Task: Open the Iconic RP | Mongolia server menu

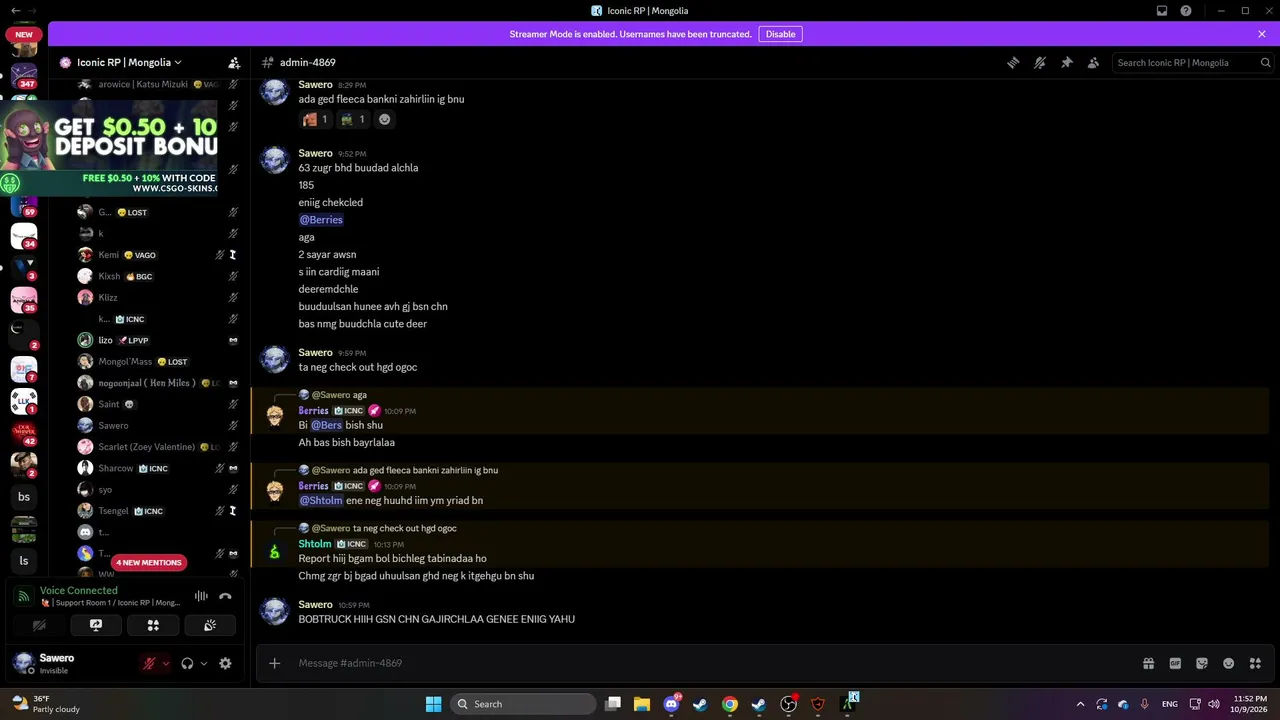Action: pyautogui.click(x=128, y=62)
